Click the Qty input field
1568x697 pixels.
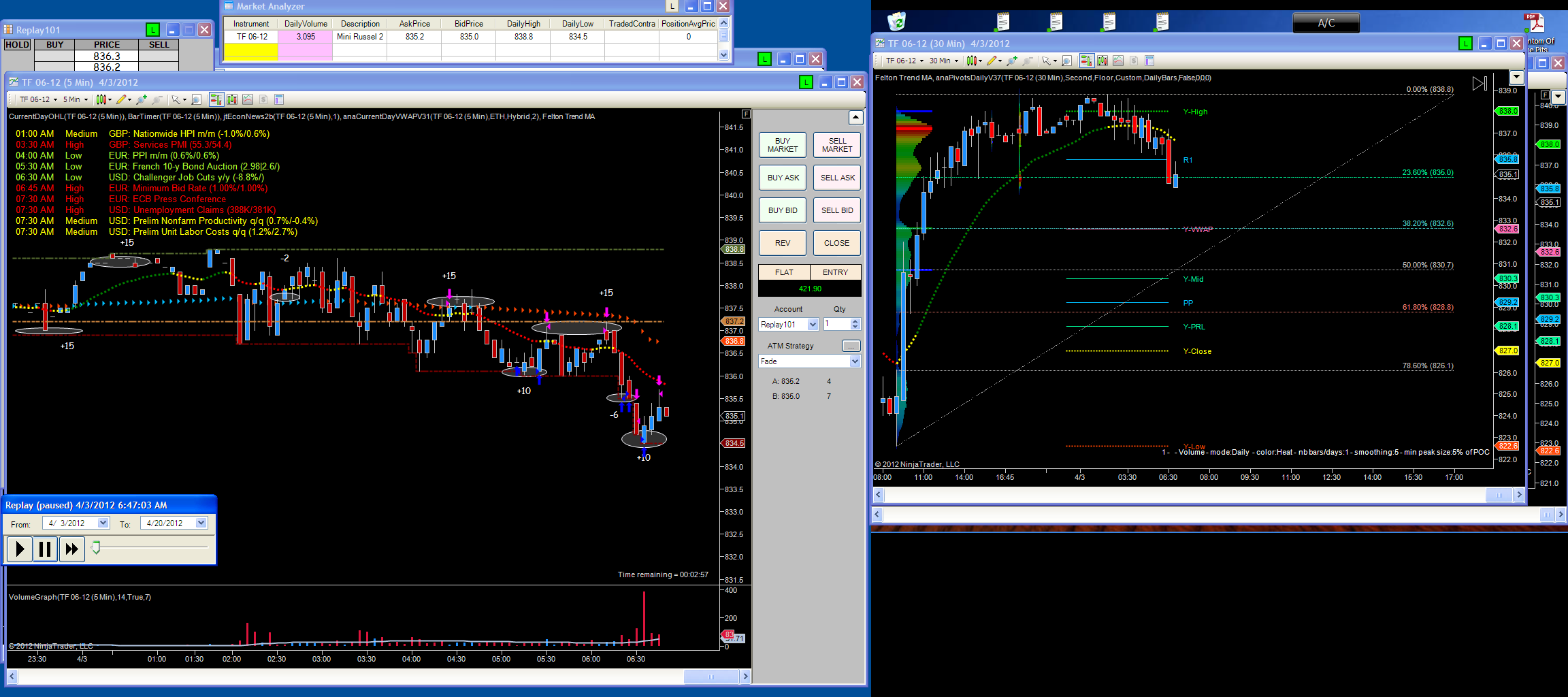[836, 325]
